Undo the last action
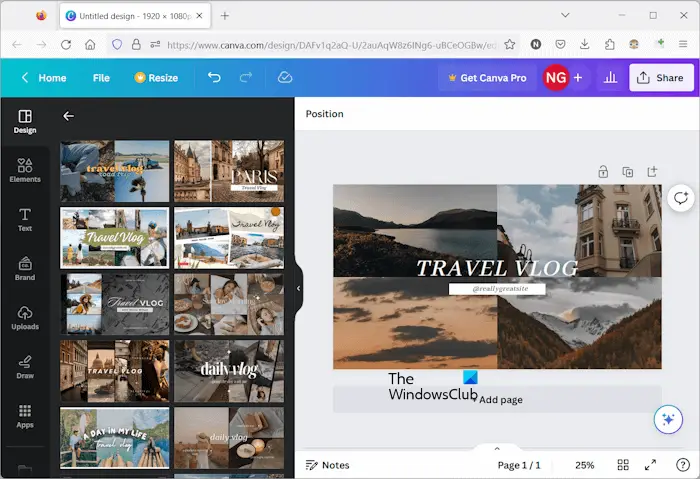This screenshot has width=700, height=479. click(214, 78)
